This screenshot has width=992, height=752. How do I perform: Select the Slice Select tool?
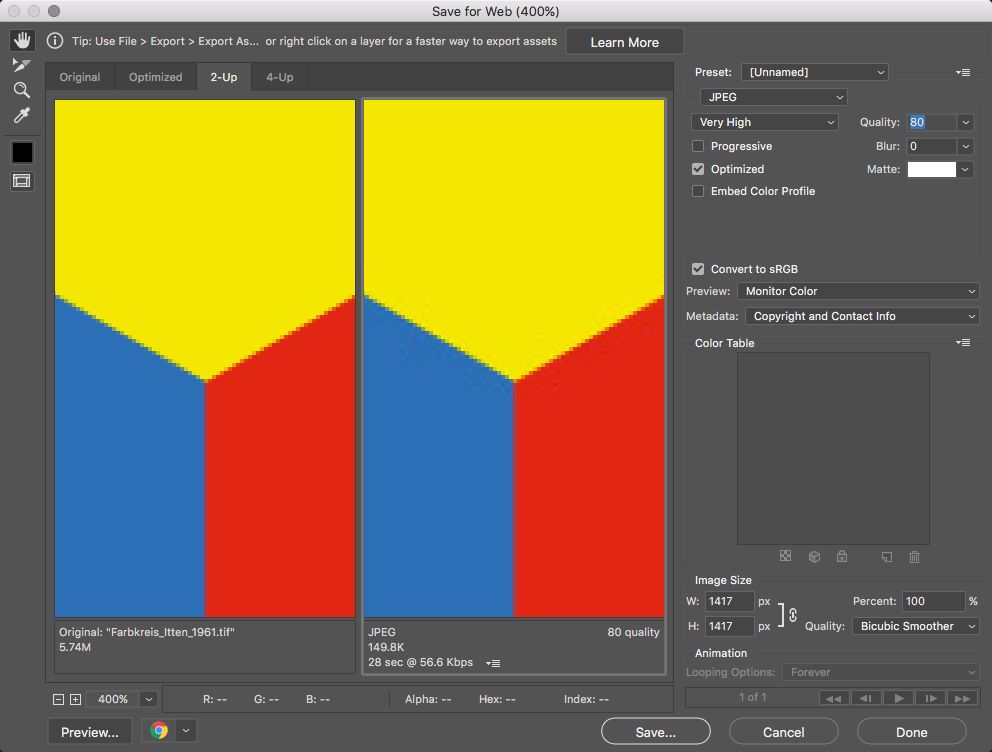click(x=22, y=65)
